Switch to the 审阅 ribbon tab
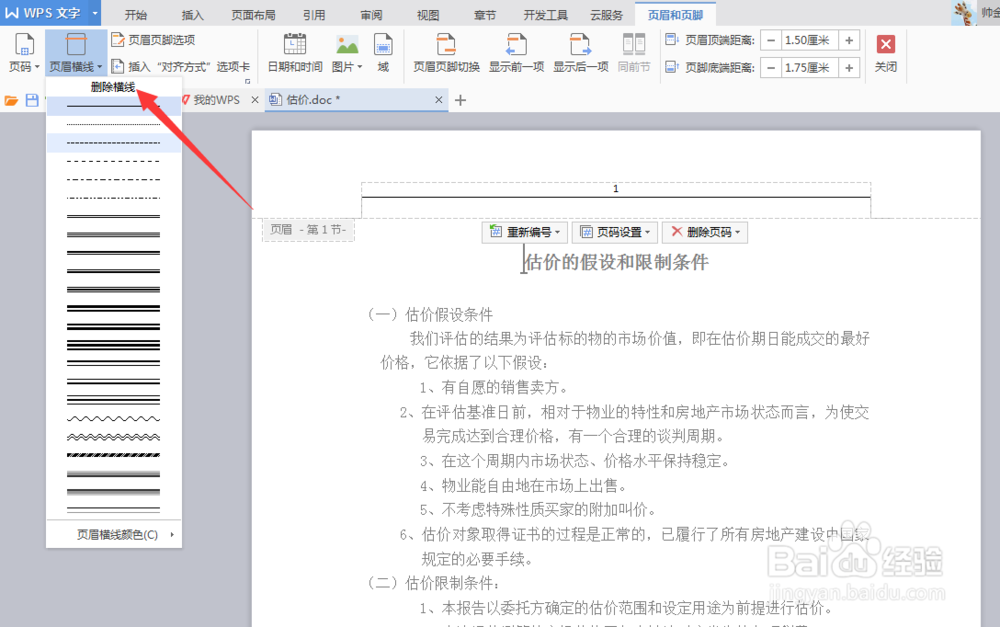1000x627 pixels. [x=371, y=15]
